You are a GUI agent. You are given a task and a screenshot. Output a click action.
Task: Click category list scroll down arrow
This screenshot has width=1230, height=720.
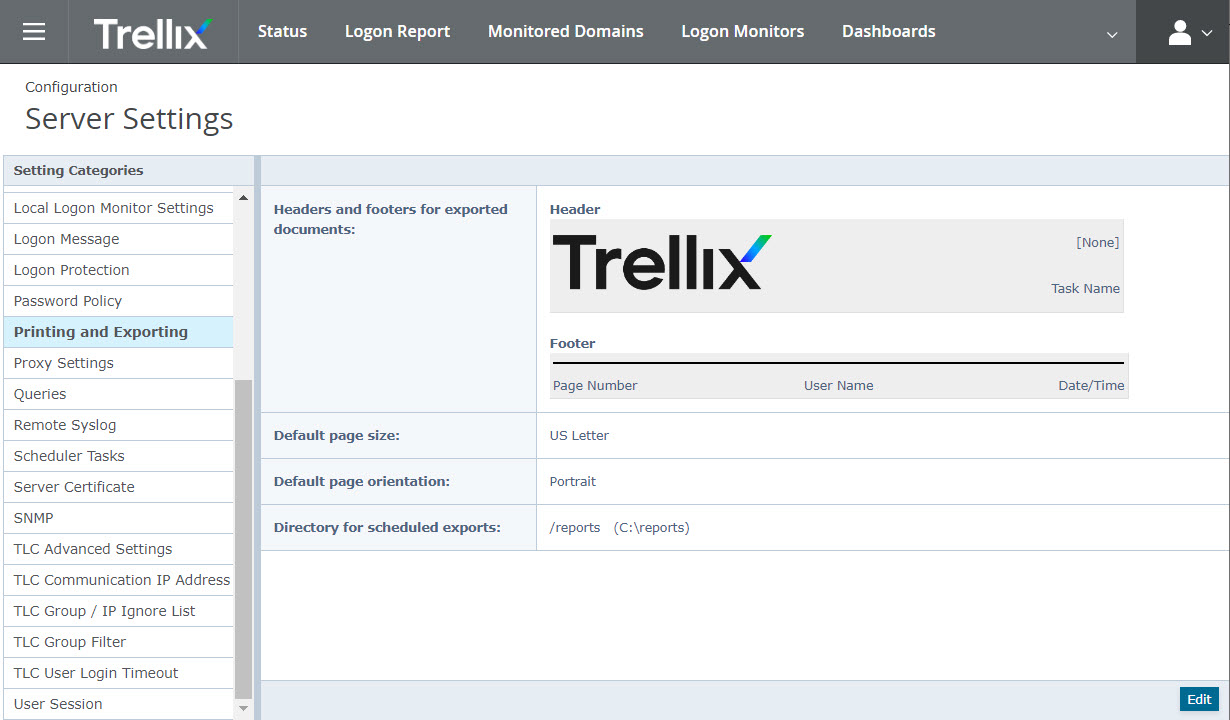pyautogui.click(x=243, y=708)
